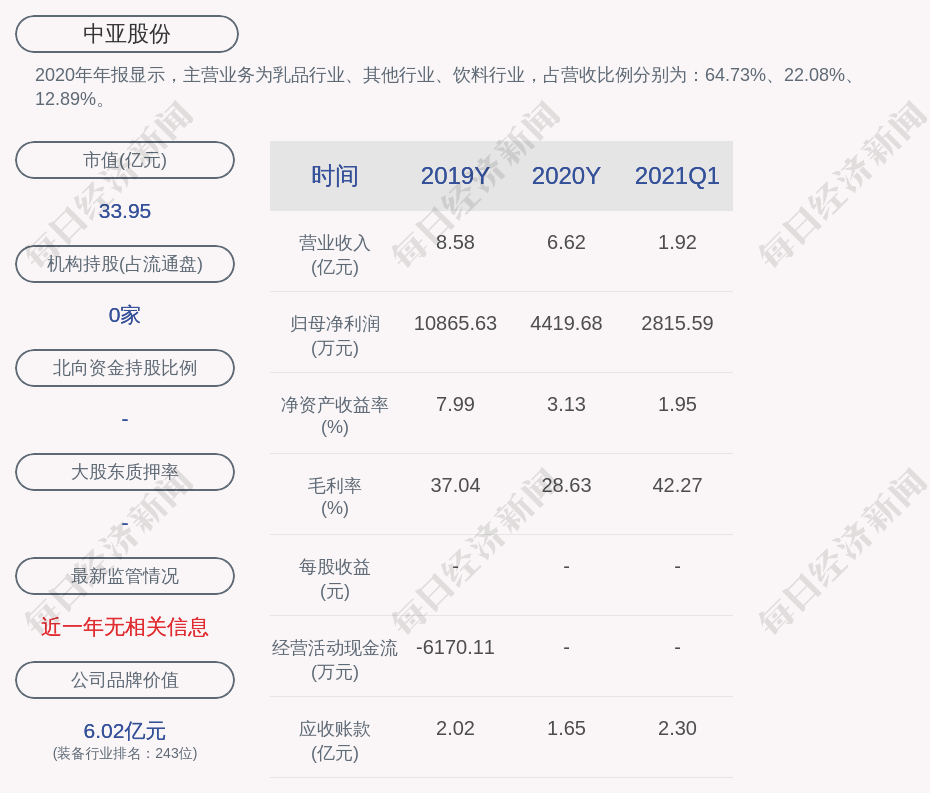Click the 应收账款 2021Q1 value 2.30

[x=677, y=728]
